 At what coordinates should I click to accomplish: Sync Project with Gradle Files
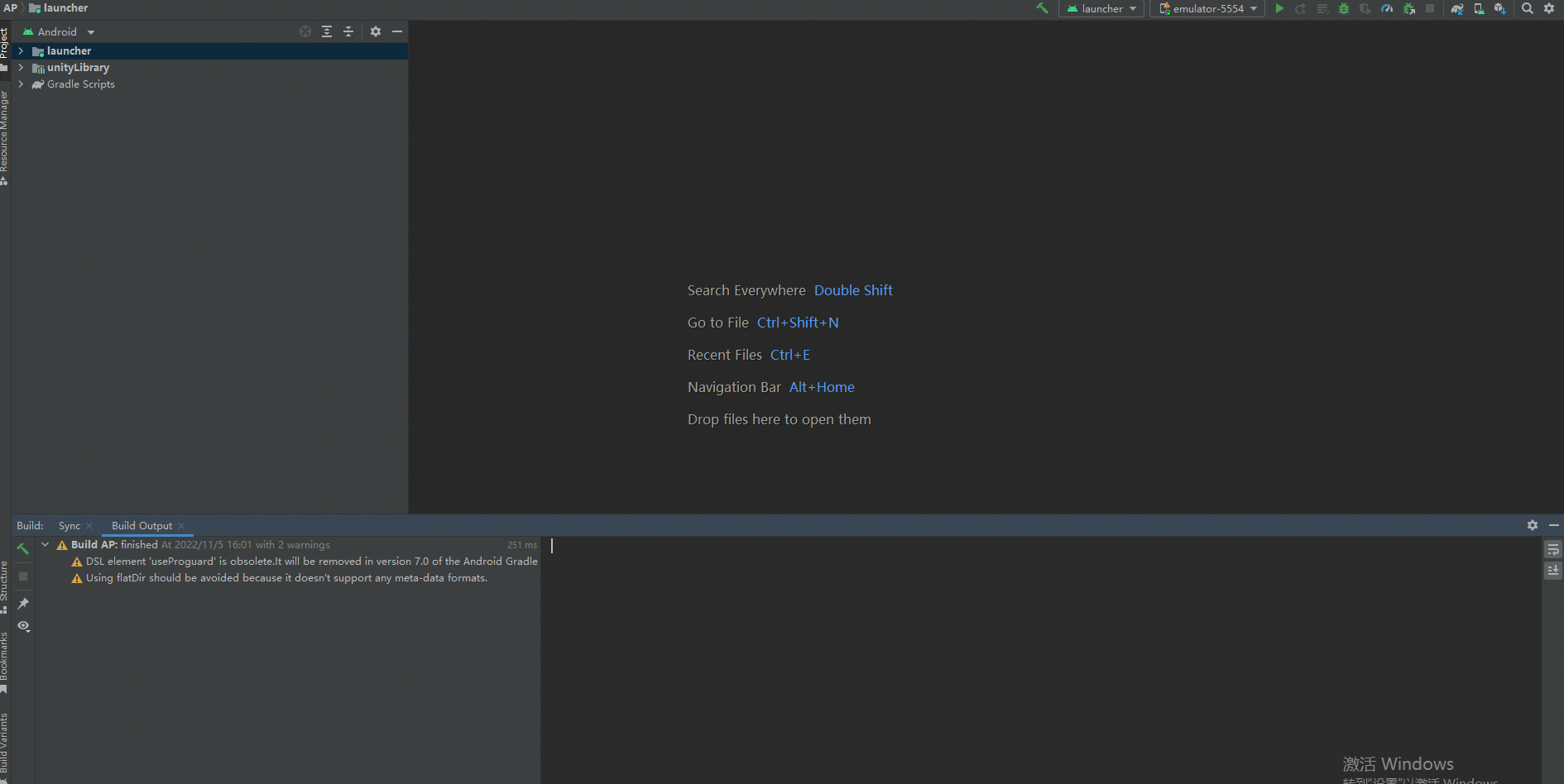pos(1457,8)
